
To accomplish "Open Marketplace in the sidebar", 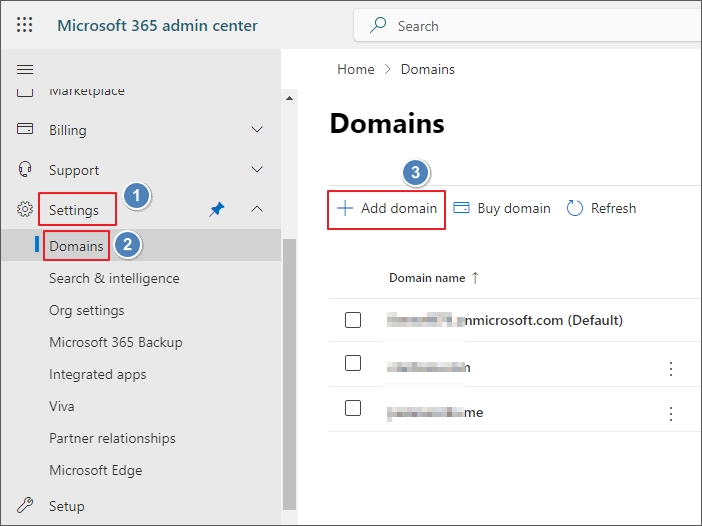I will click(87, 90).
